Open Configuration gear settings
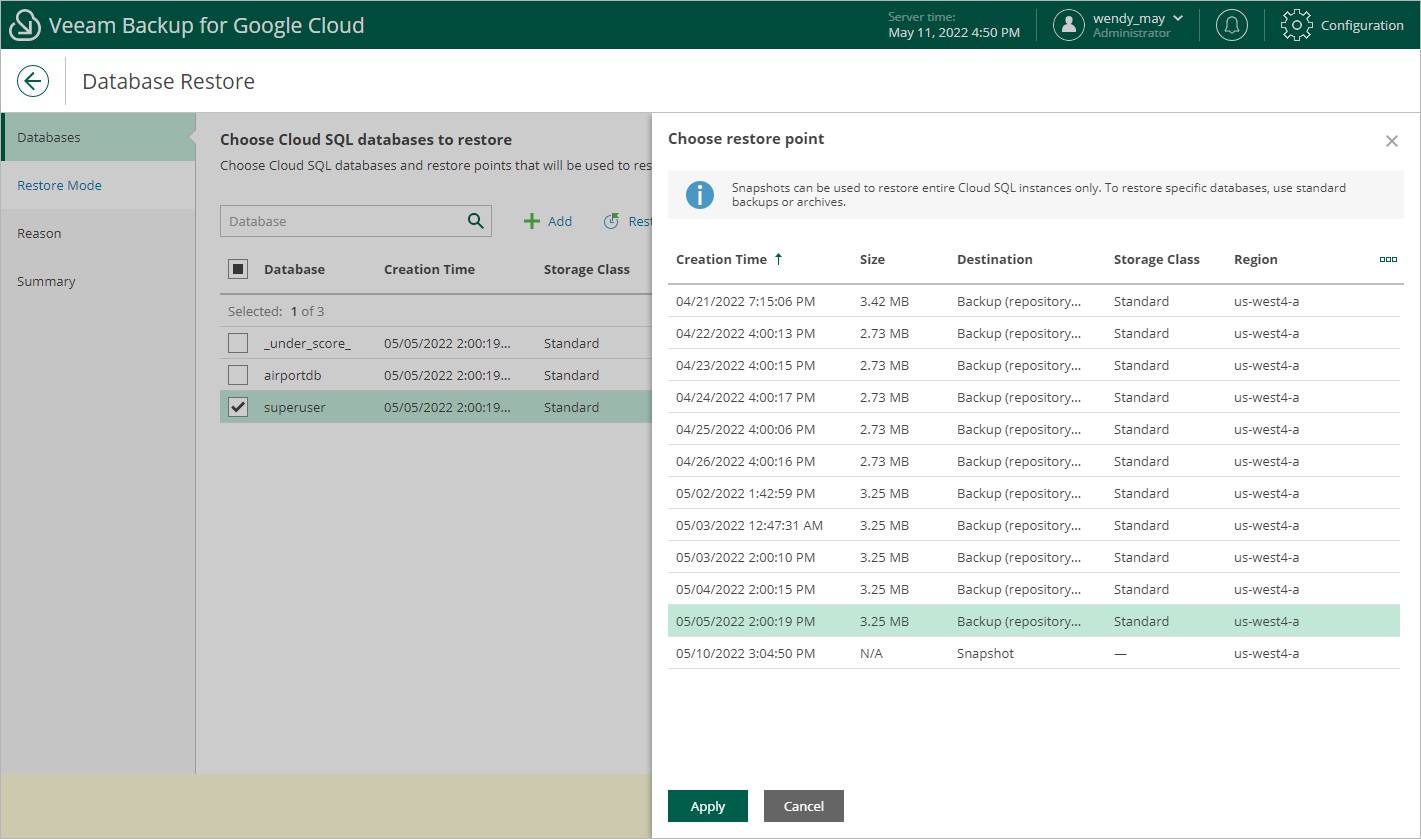Image resolution: width=1421 pixels, height=839 pixels. tap(1342, 25)
